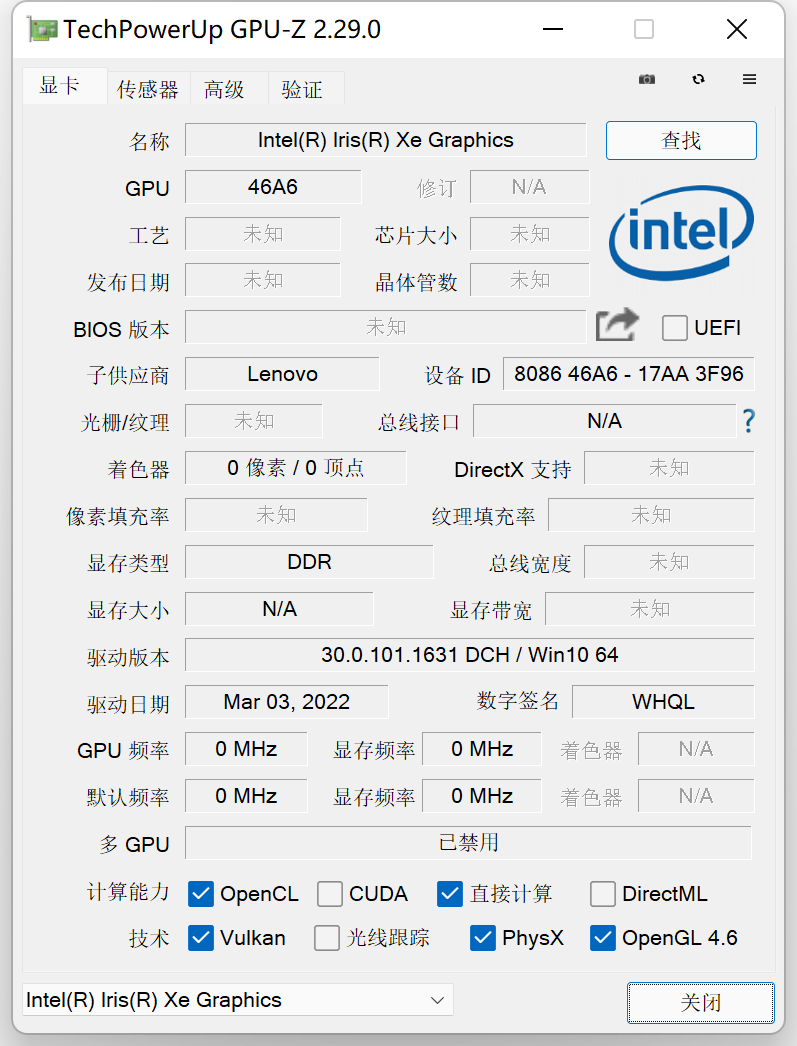Click the 设备 ID field 8086 46A6 - 17AA 3F96

pos(628,374)
